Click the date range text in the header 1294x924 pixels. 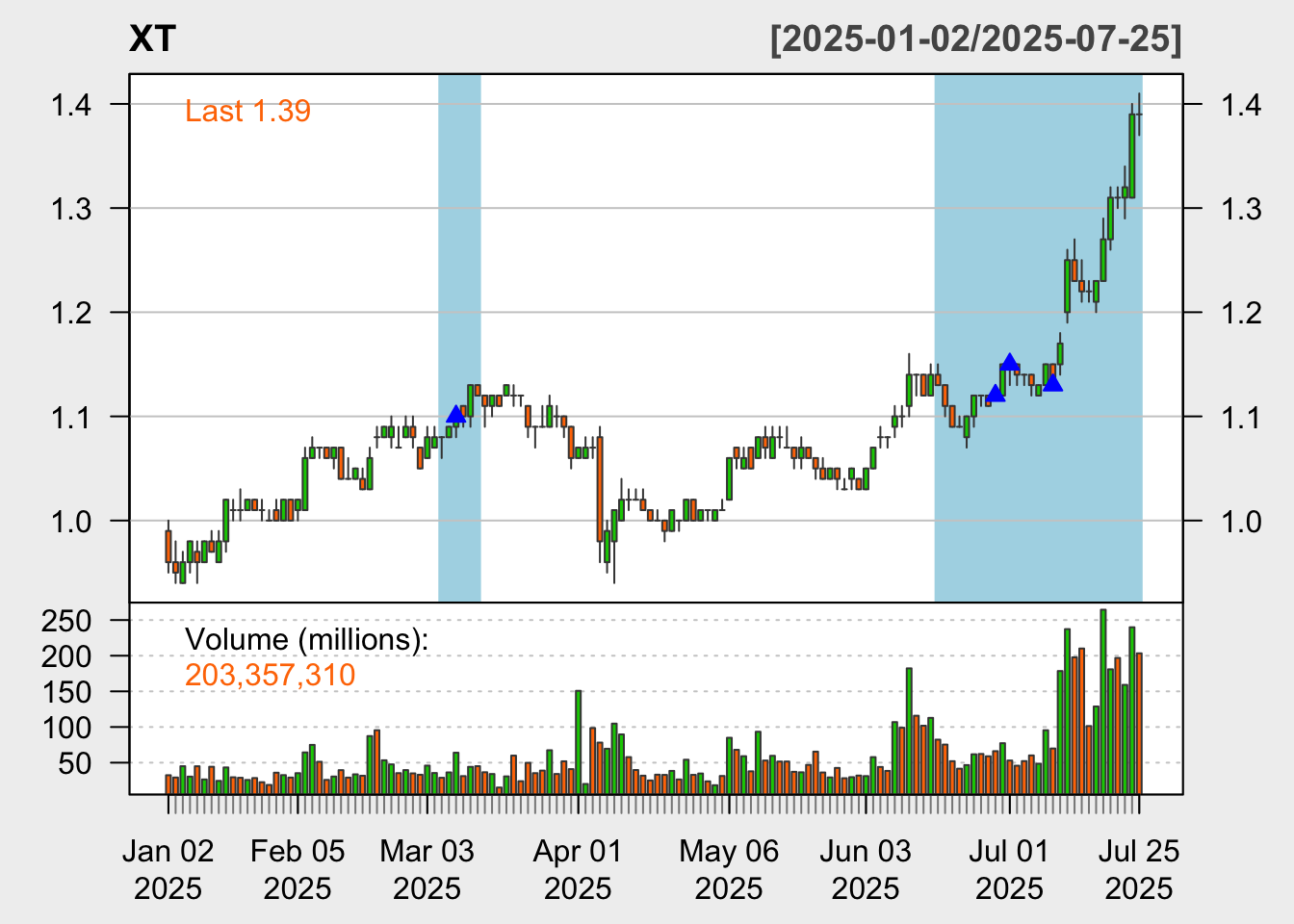point(975,39)
